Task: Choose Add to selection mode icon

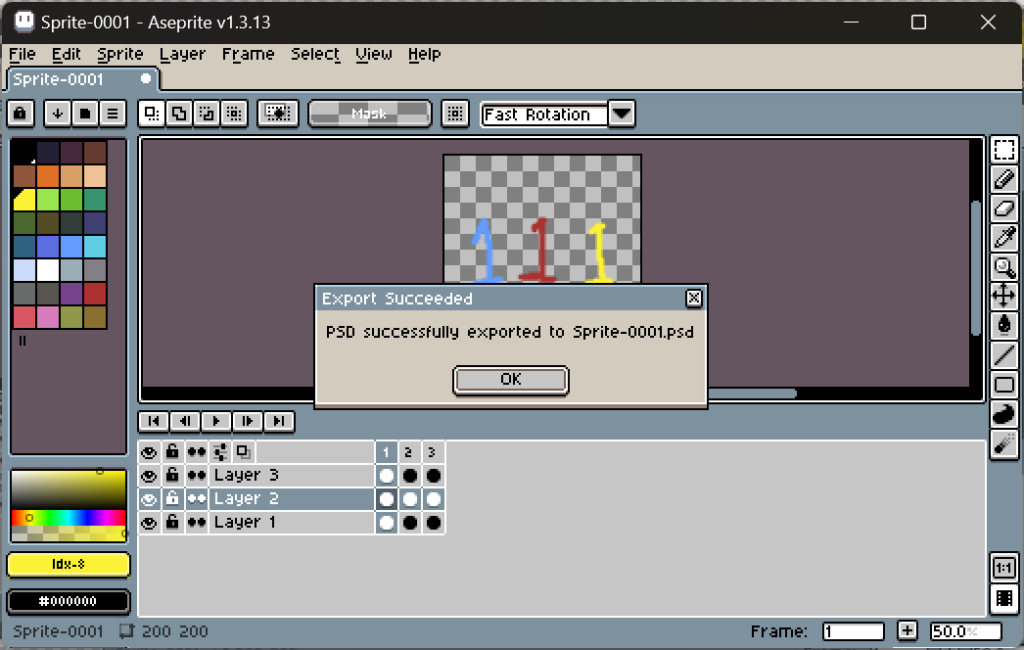Action: [x=179, y=114]
